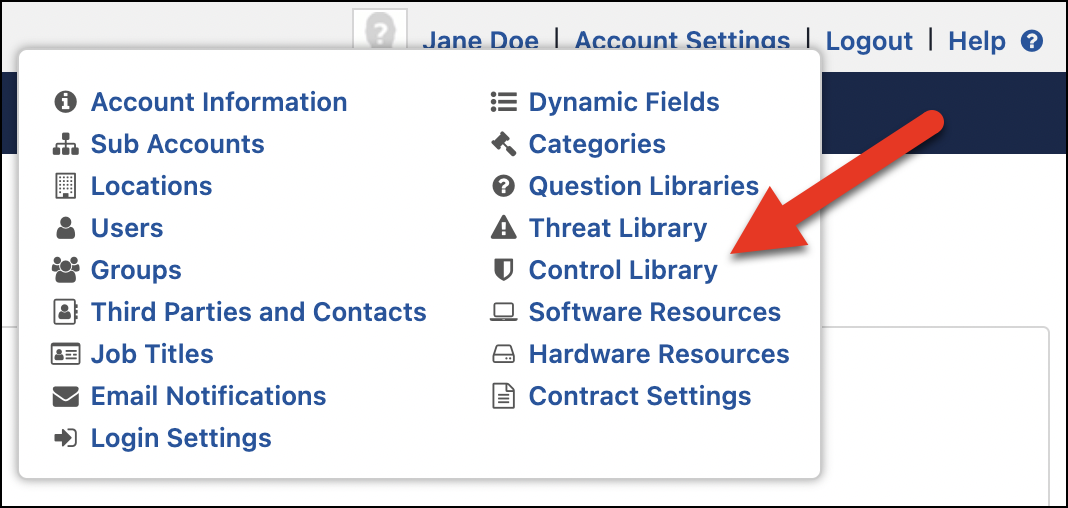
Task: Click the Email Notifications envelope icon
Action: click(x=65, y=396)
